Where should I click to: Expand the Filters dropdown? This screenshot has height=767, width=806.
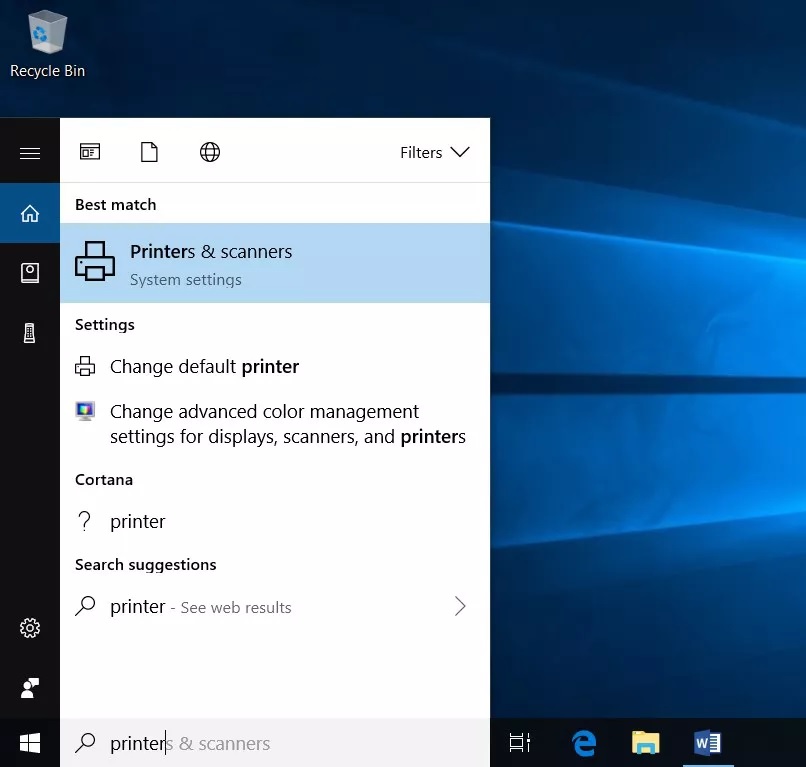pyautogui.click(x=434, y=152)
